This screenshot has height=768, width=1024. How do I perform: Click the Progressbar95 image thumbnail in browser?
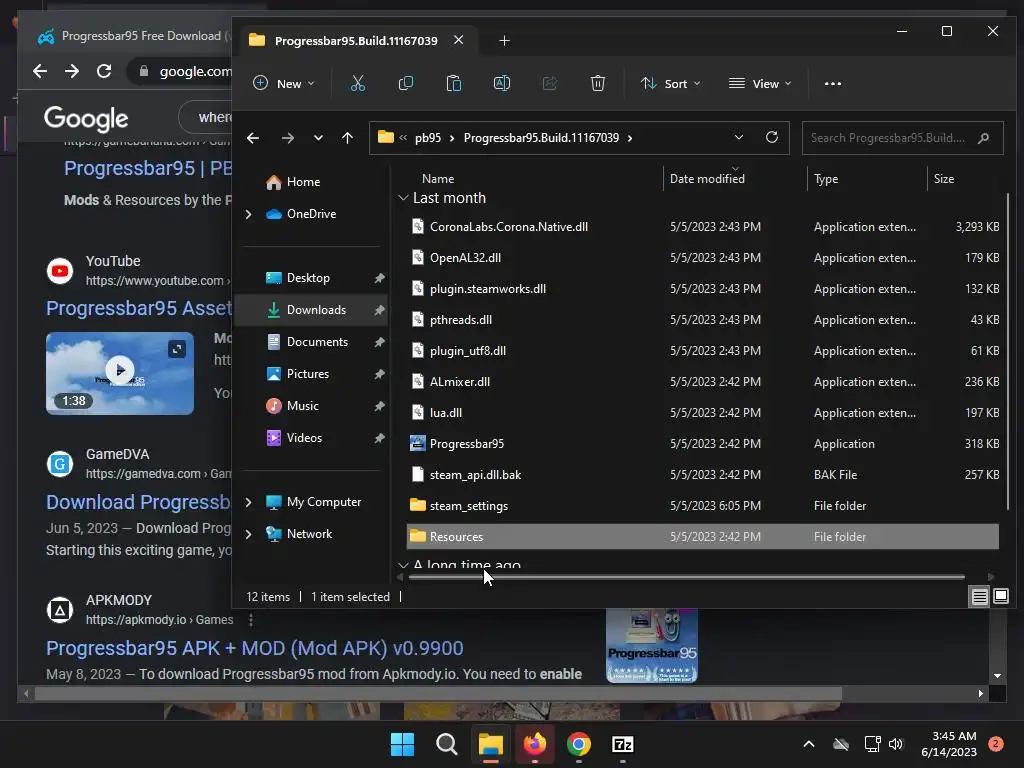click(x=652, y=646)
